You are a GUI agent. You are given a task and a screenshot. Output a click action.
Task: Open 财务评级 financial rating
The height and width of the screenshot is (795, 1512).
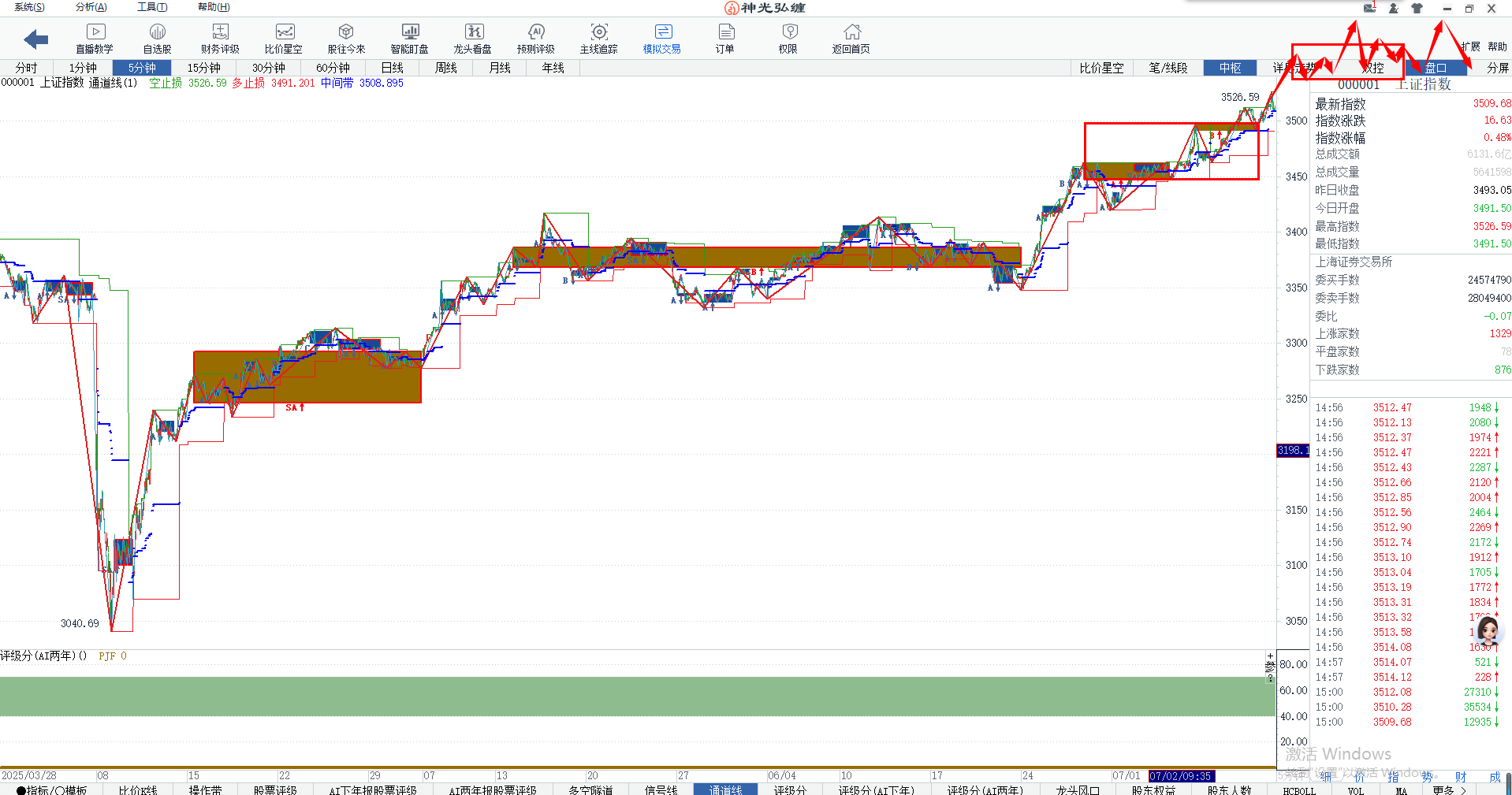220,39
